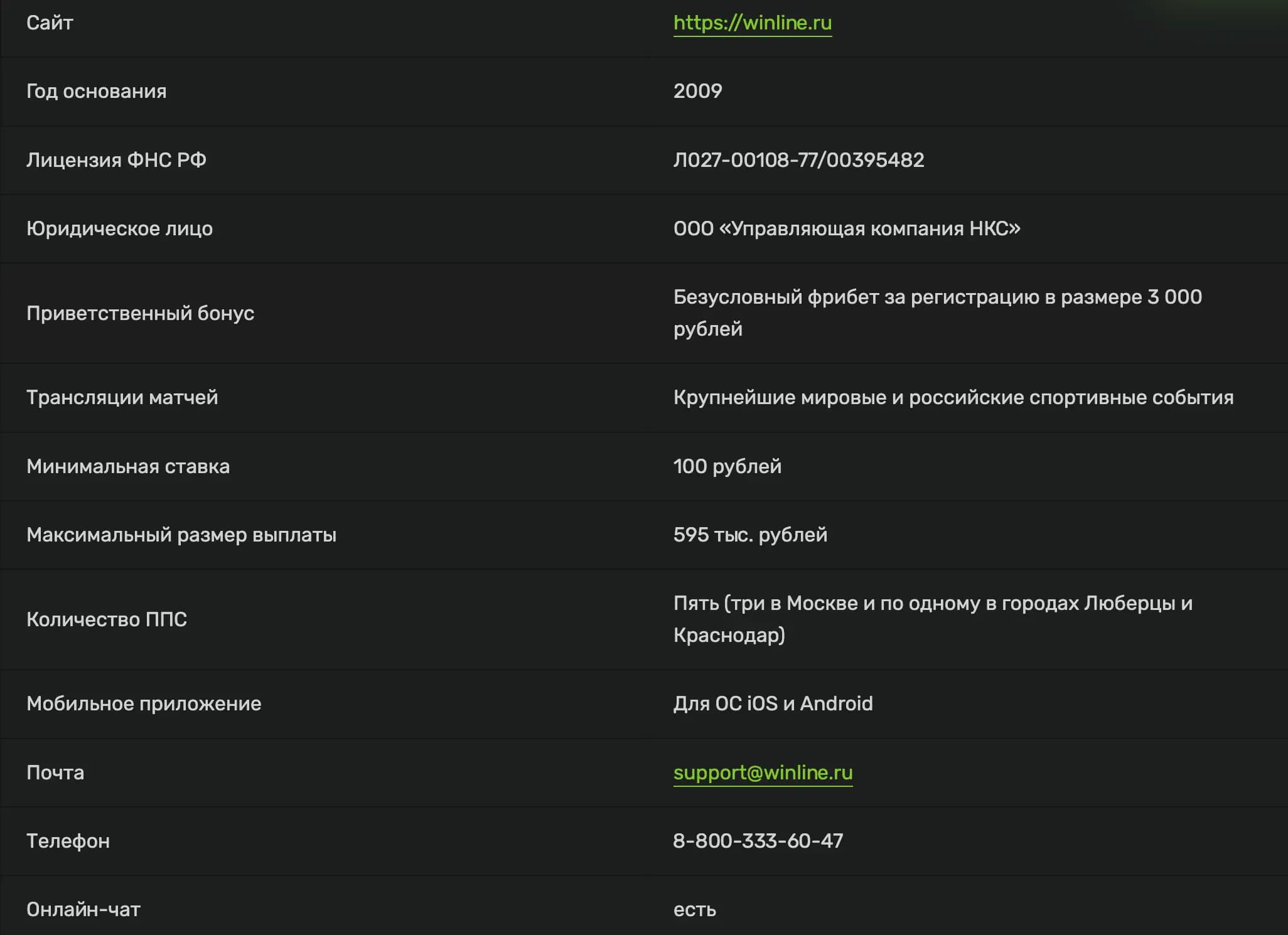Click license number Л027-00108-77/00395482

(798, 160)
